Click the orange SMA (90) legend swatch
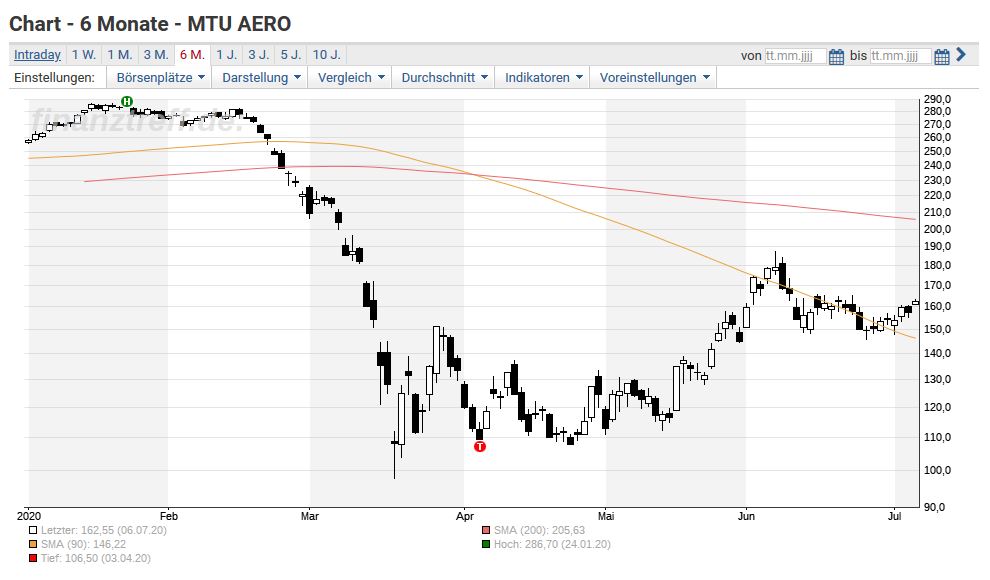990x580 pixels. 33,545
